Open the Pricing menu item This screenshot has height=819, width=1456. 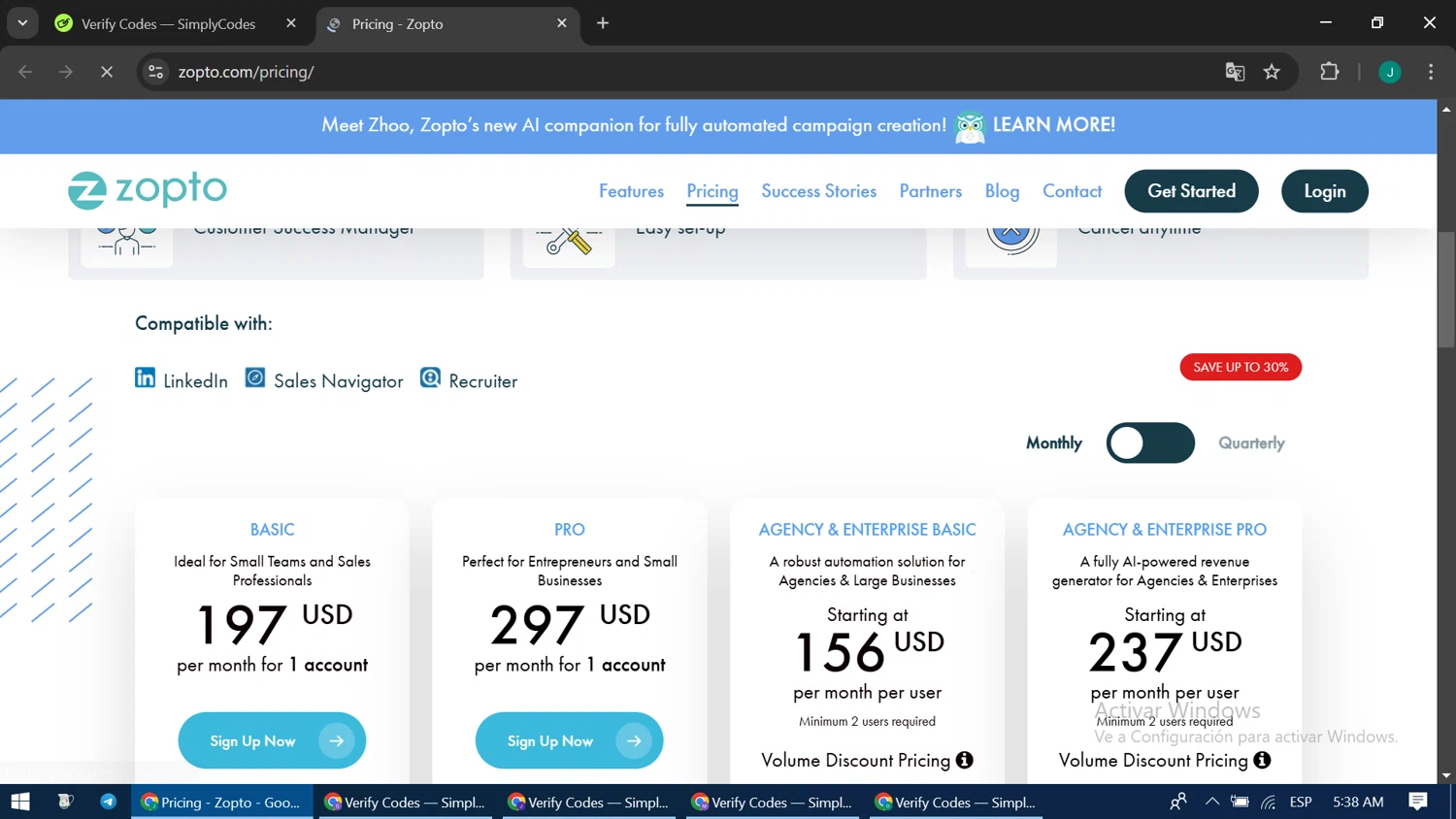(x=712, y=191)
